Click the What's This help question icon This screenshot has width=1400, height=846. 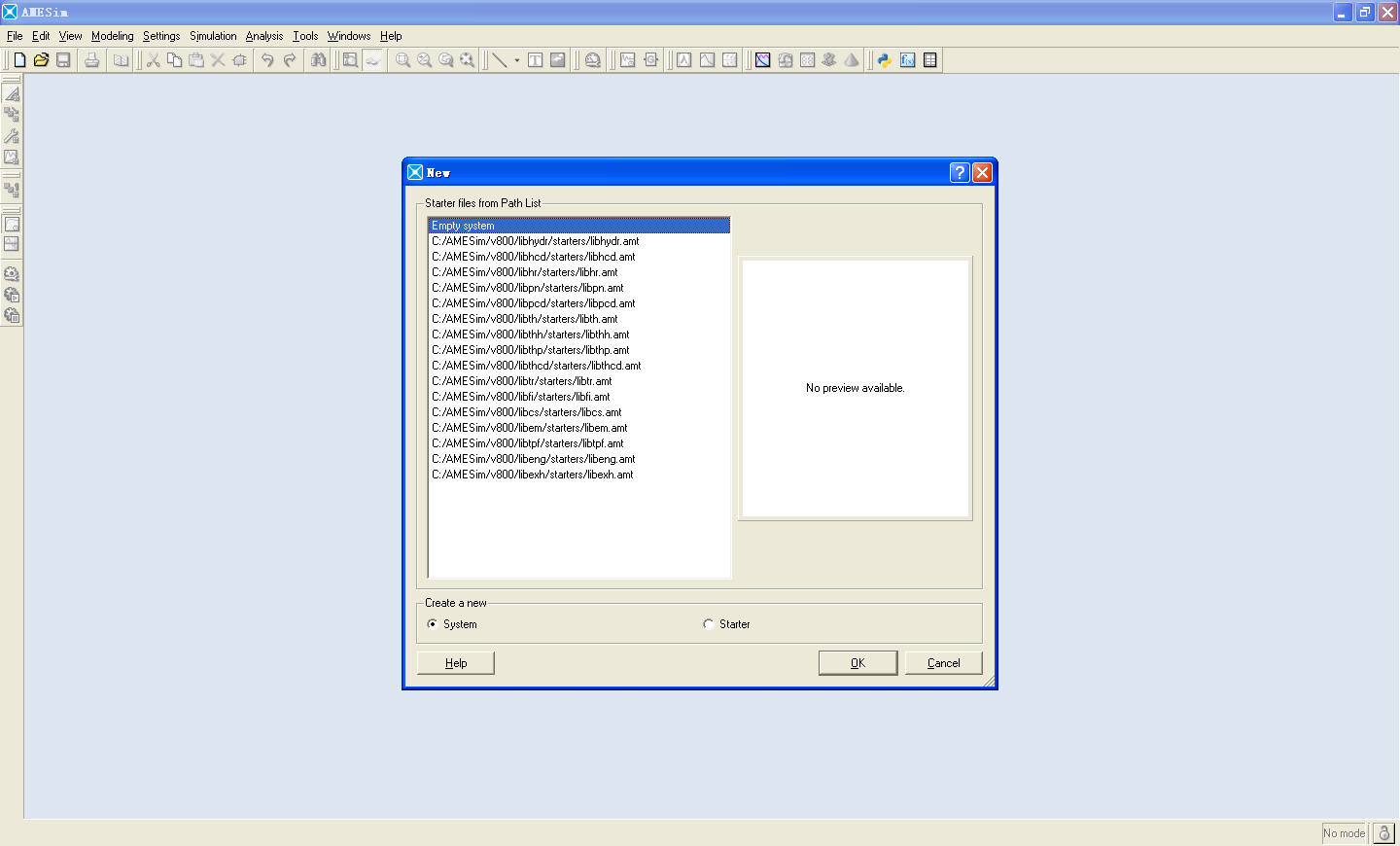point(960,172)
